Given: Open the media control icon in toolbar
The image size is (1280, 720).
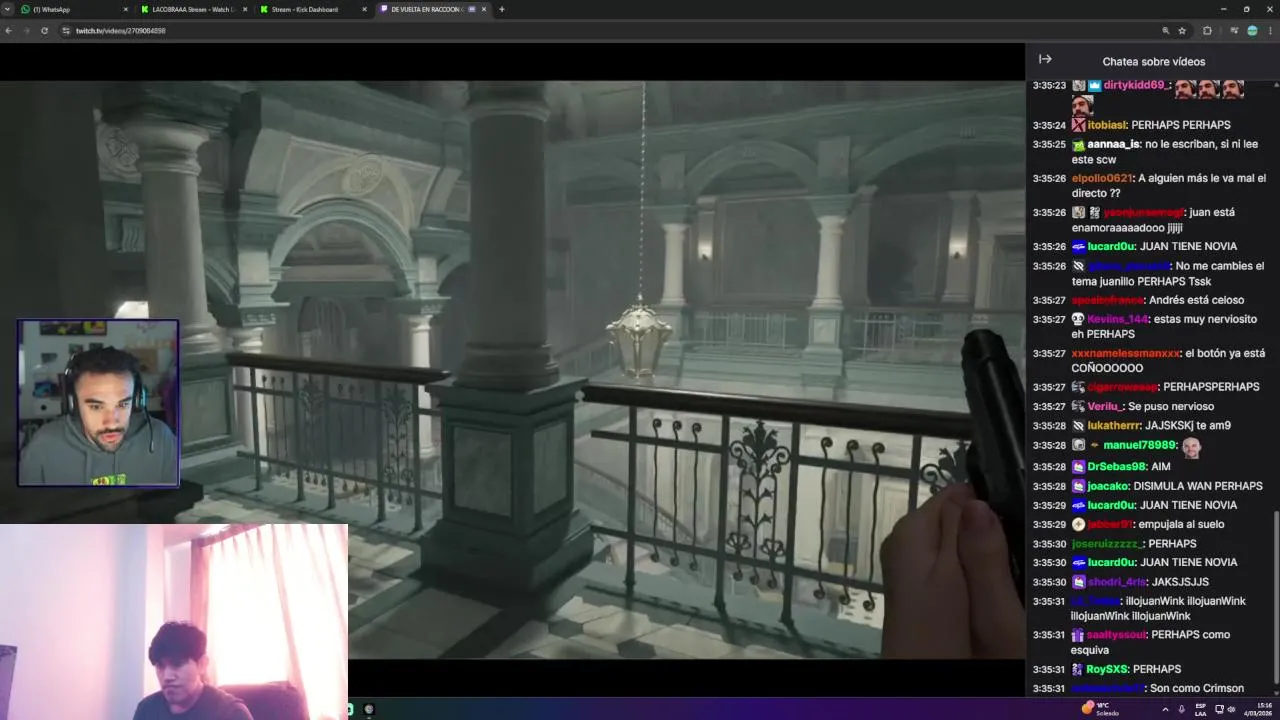Looking at the screenshot, I should click(x=1234, y=30).
